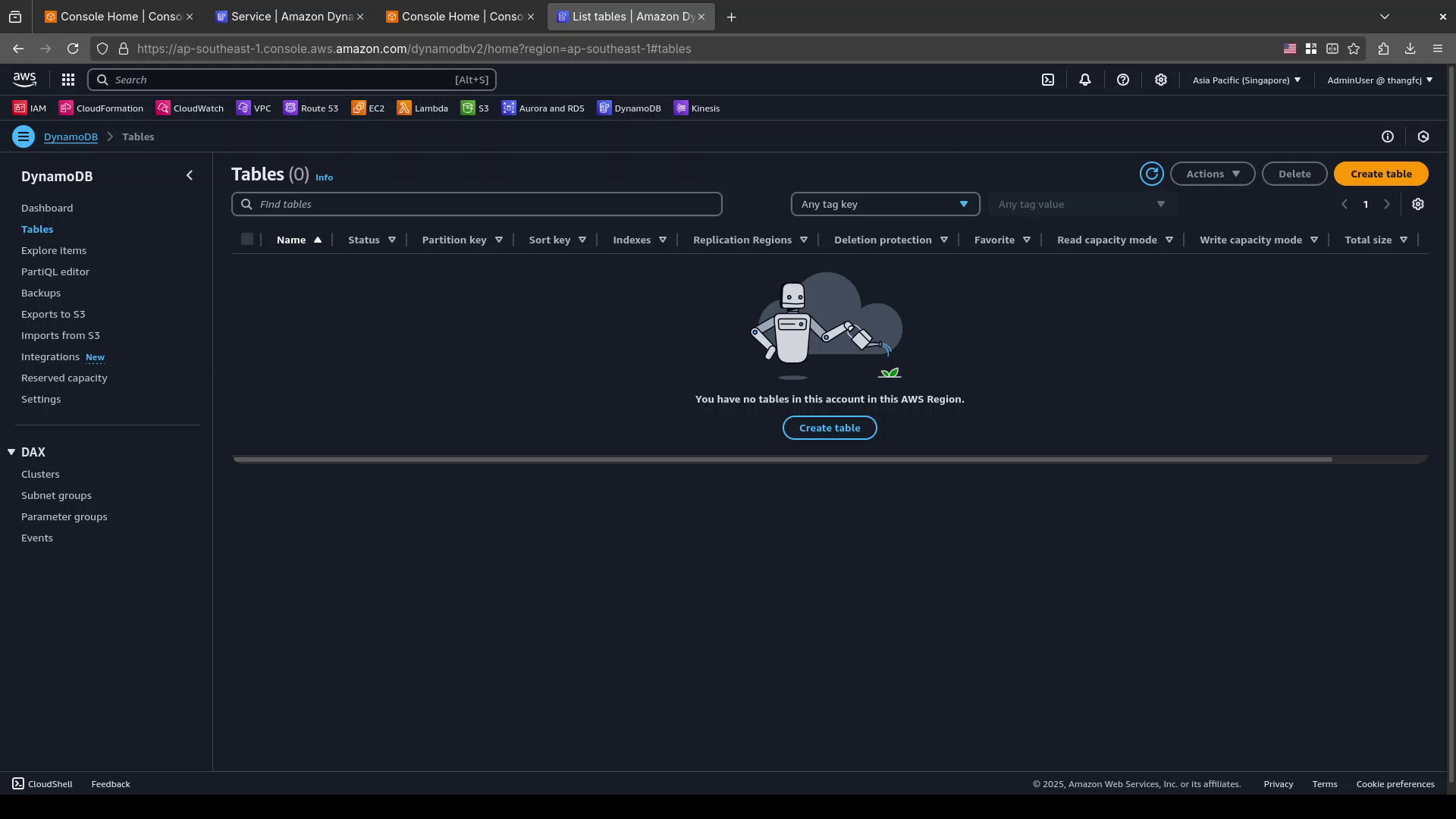
Task: Open table preferences gear icon
Action: pyautogui.click(x=1418, y=204)
